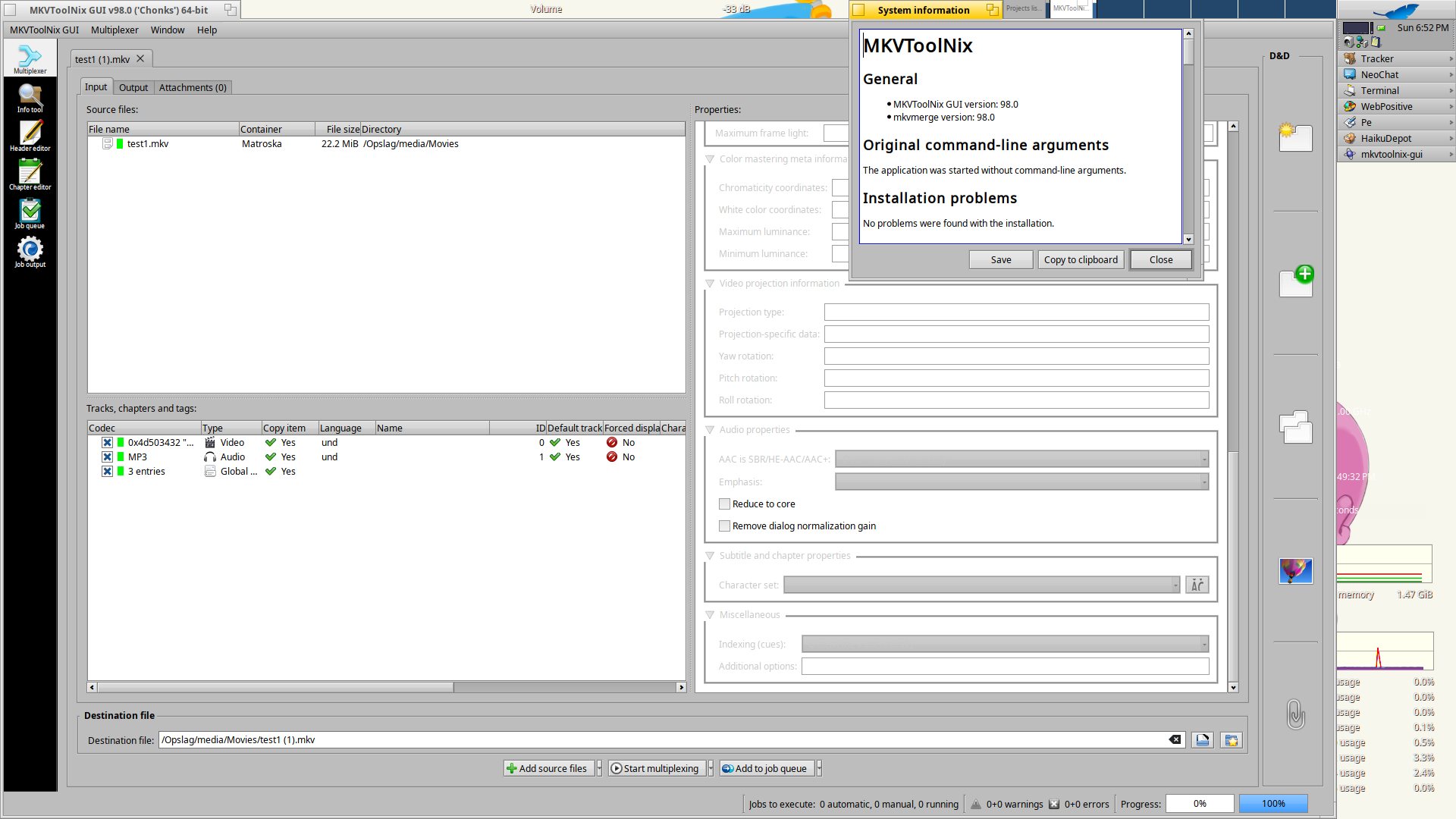This screenshot has width=1456, height=819.
Task: Click the balloon picture icon in the D&D panel
Action: 1295,570
